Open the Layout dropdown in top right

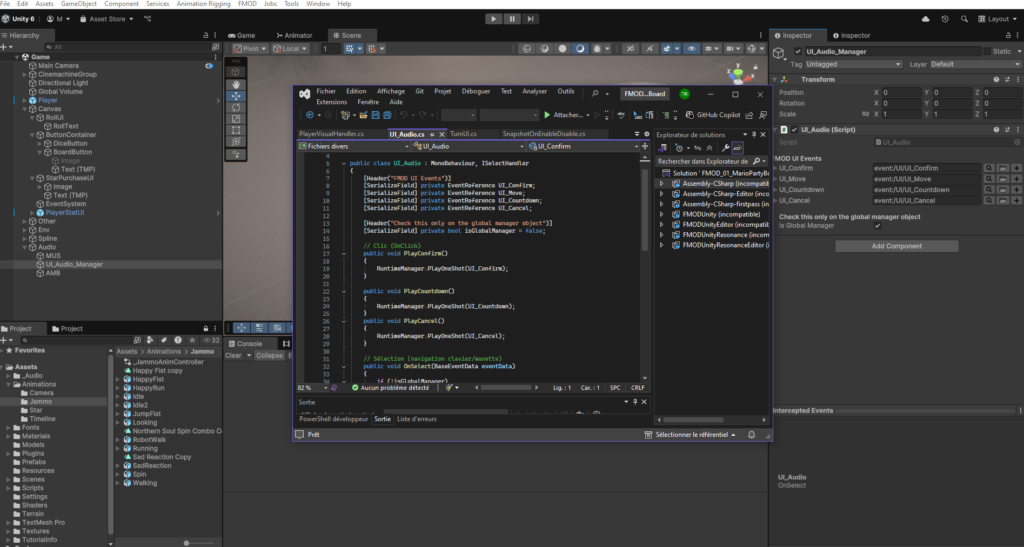(996, 18)
